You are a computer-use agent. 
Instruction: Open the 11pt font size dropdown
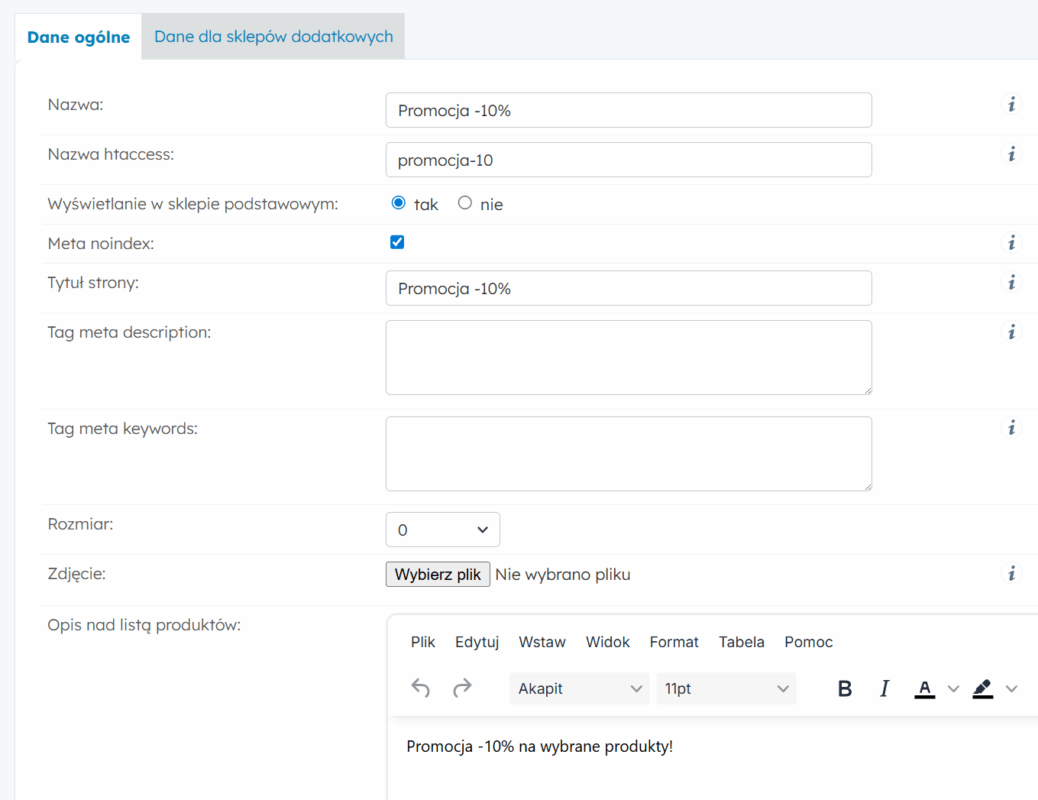[726, 688]
